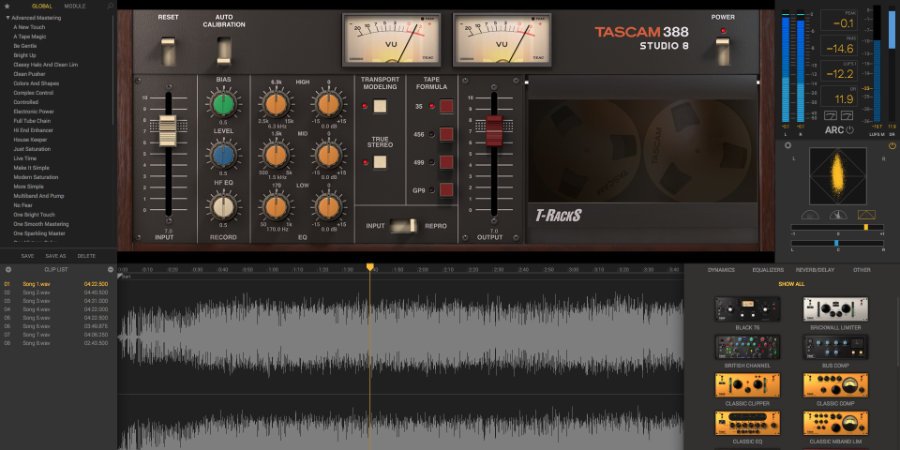The width and height of the screenshot is (900, 450).
Task: Open the EQUALIZERS module category
Action: [x=768, y=270]
